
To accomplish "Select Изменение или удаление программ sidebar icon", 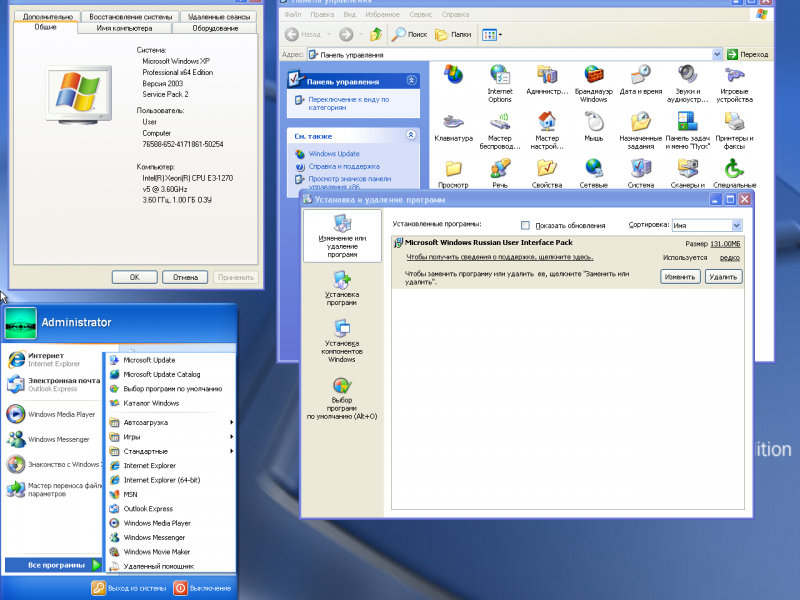I will pyautogui.click(x=342, y=236).
